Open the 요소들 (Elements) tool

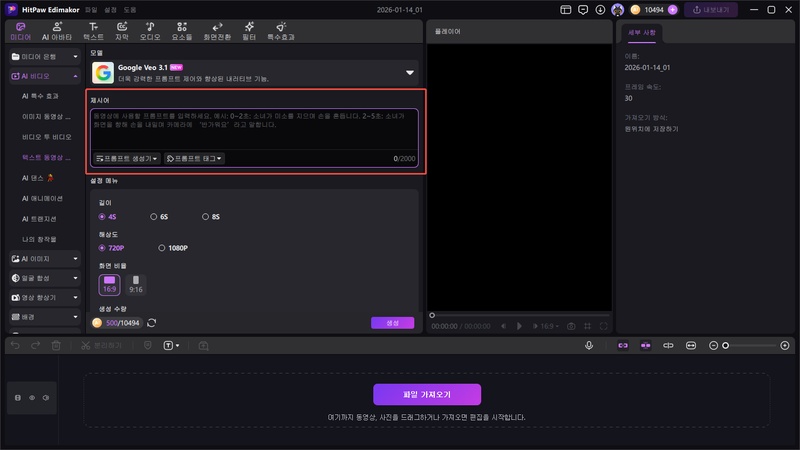point(182,31)
